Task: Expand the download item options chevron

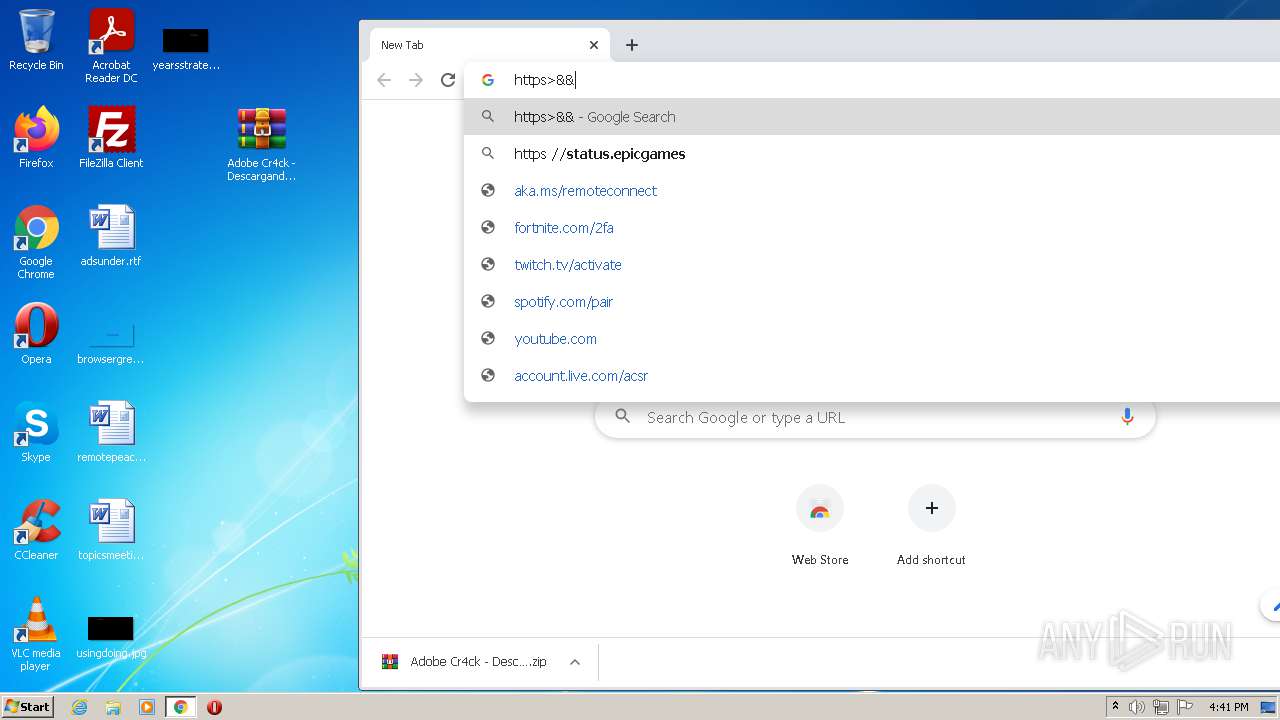Action: (575, 662)
